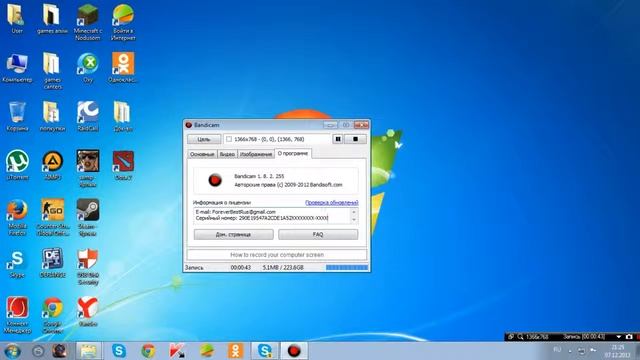The image size is (640, 360).
Task: Open Одноклассники icon in taskbar
Action: (x=236, y=351)
